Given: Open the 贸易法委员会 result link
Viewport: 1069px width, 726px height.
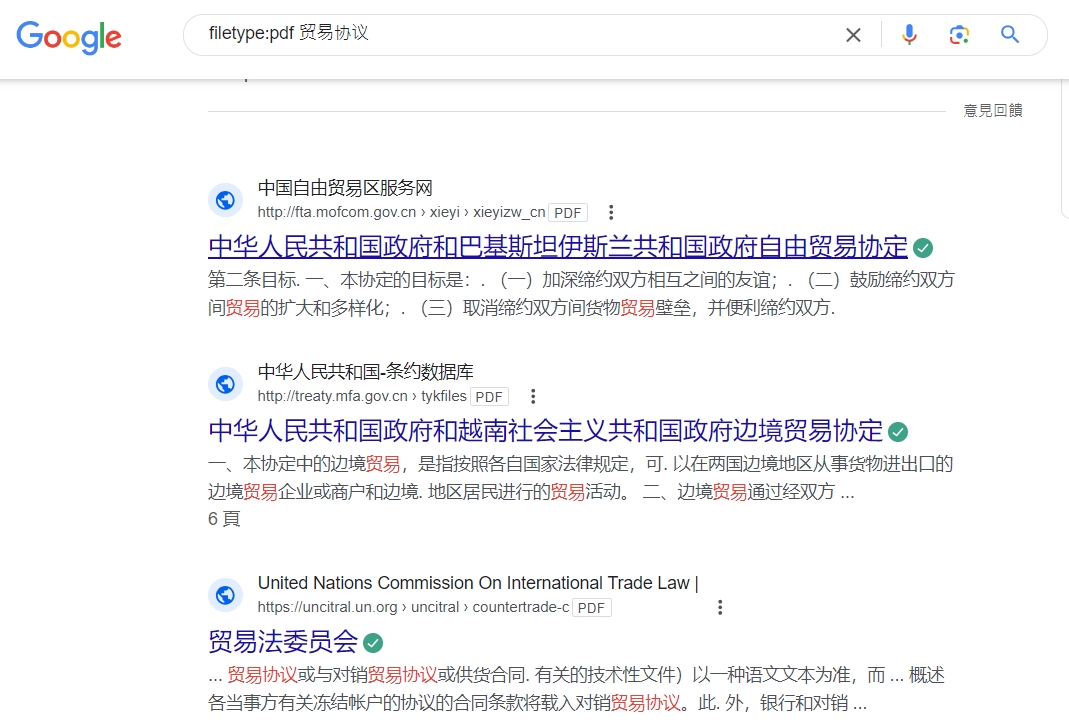Looking at the screenshot, I should pos(283,642).
